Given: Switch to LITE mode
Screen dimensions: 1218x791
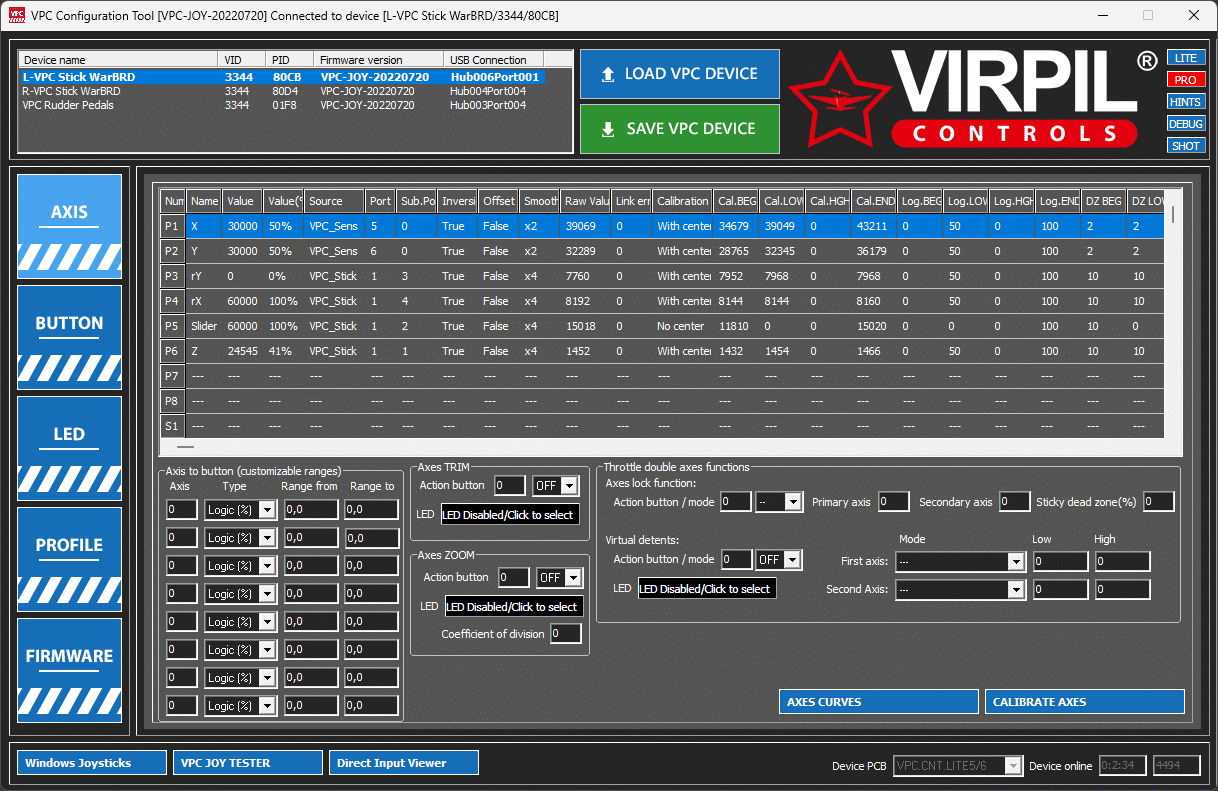Looking at the screenshot, I should tap(1185, 58).
